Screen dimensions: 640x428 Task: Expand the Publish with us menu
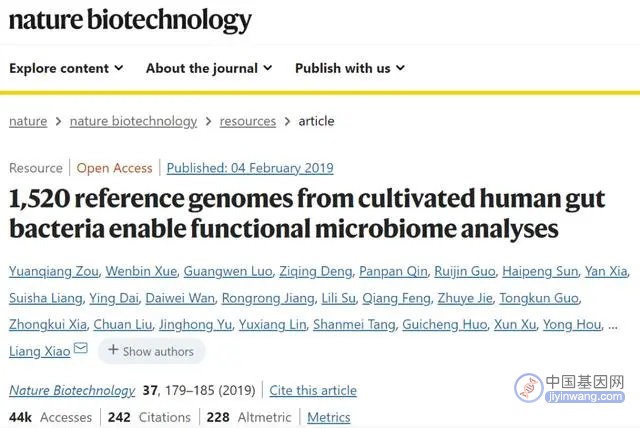pos(350,68)
